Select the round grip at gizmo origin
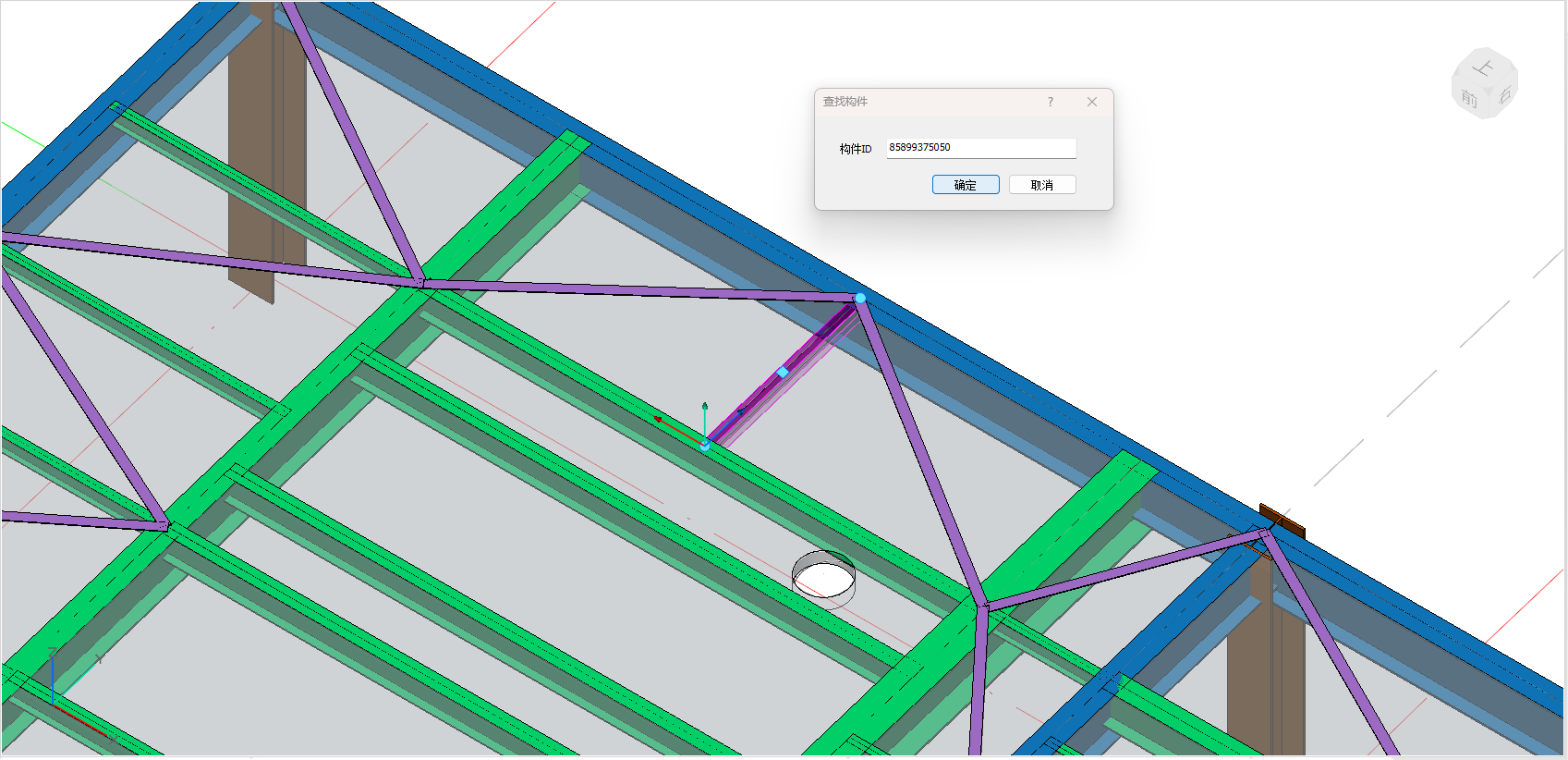 tap(705, 446)
